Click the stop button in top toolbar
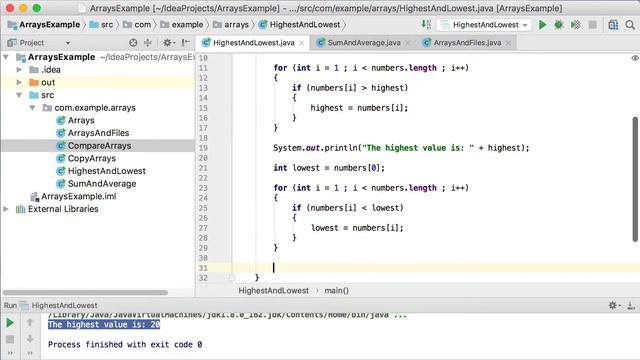The image size is (640, 360). click(x=592, y=25)
